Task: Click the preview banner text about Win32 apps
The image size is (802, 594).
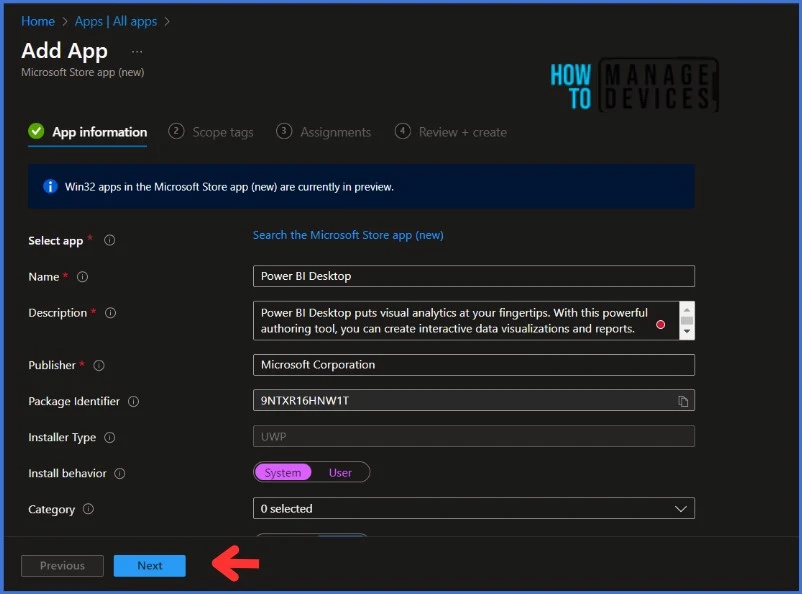Action: coord(229,187)
